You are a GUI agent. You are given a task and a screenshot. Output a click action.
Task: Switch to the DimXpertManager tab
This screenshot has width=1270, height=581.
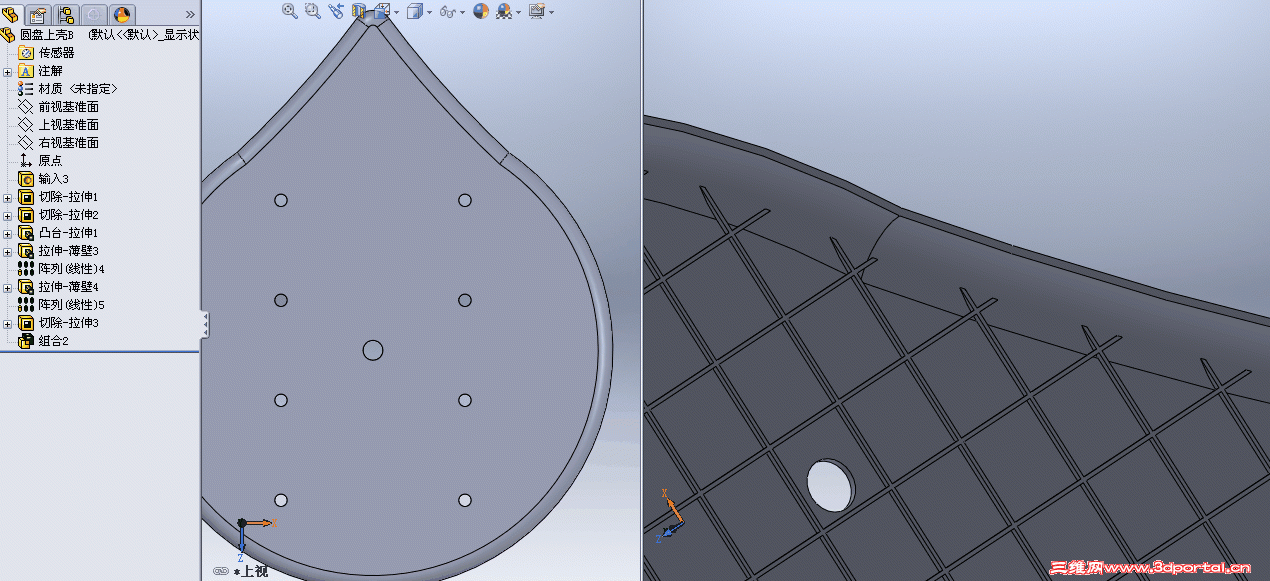point(94,14)
